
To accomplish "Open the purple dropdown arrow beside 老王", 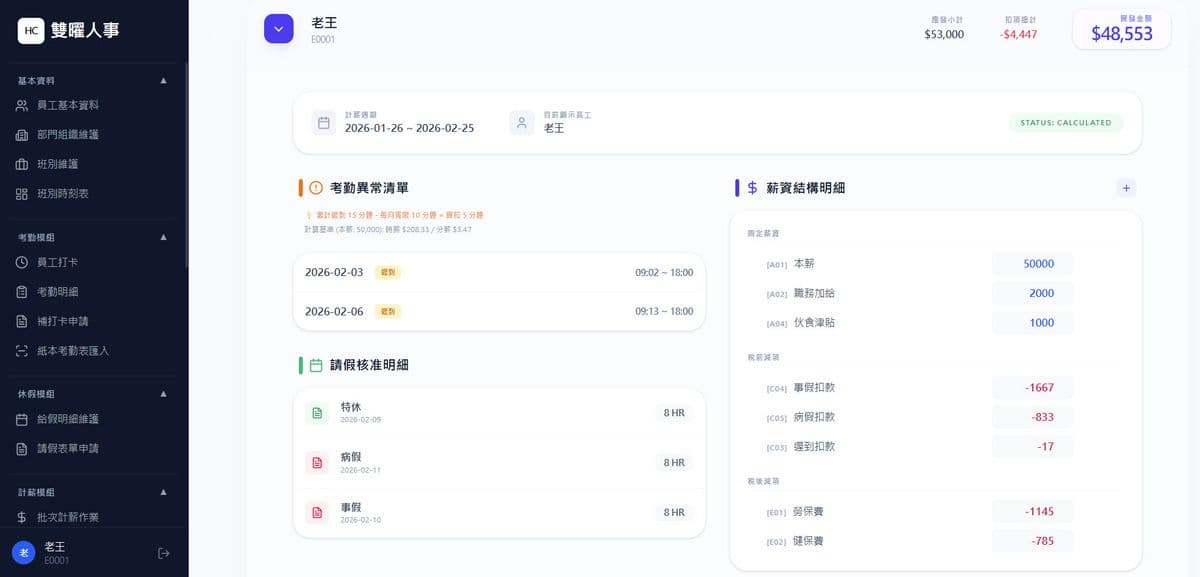I will click(278, 28).
